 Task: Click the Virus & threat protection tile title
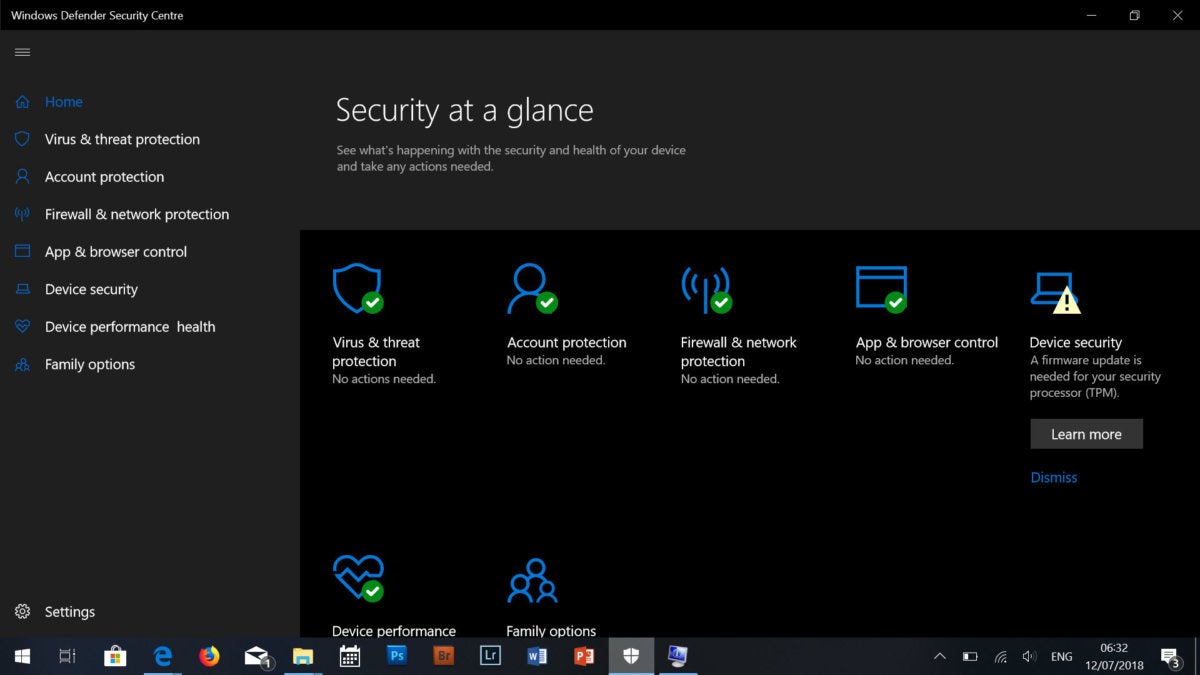click(376, 352)
